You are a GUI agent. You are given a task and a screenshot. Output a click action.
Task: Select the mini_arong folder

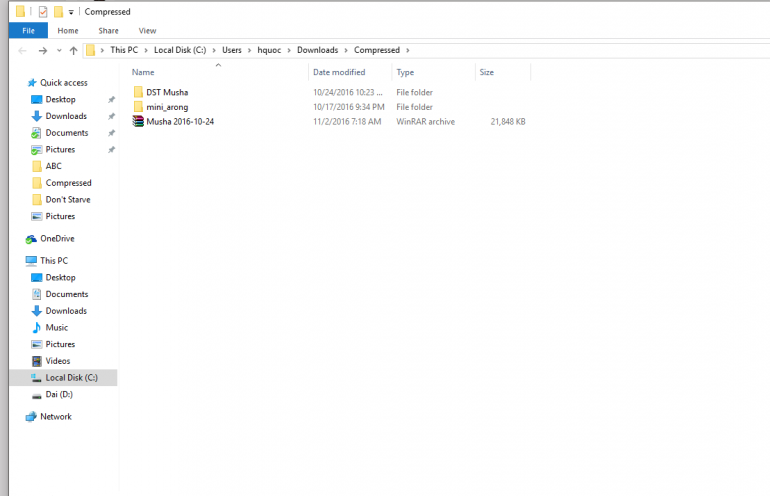click(x=166, y=107)
